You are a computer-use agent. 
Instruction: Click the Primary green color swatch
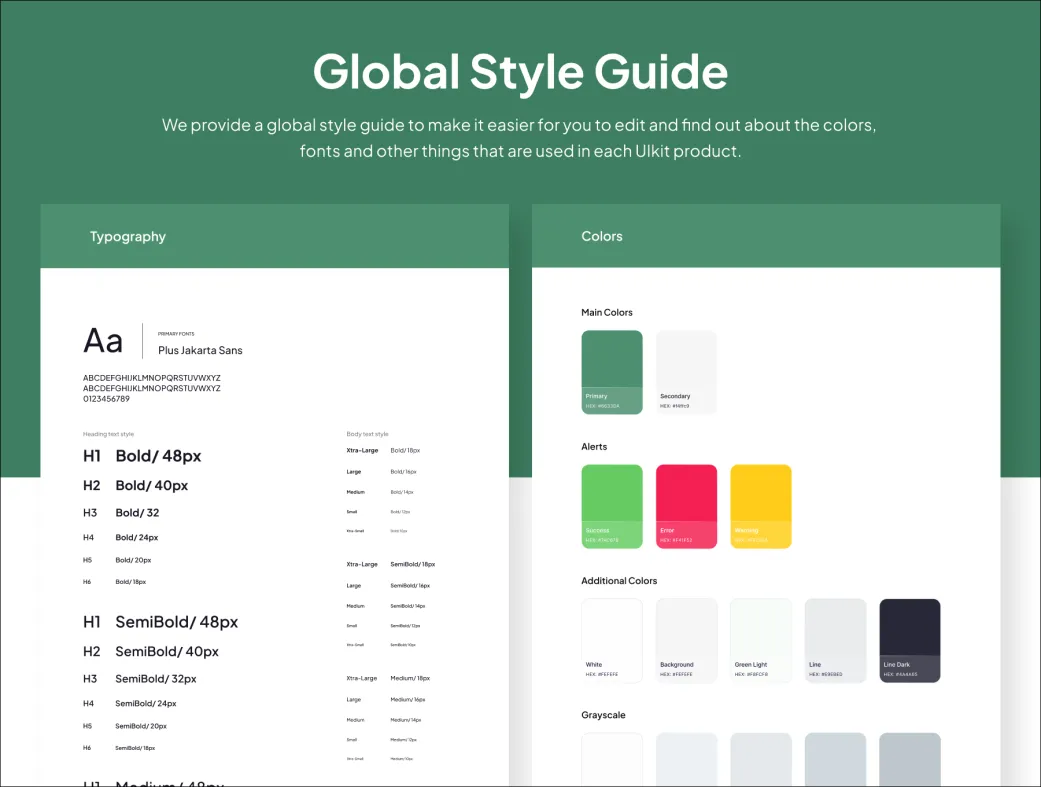[611, 372]
